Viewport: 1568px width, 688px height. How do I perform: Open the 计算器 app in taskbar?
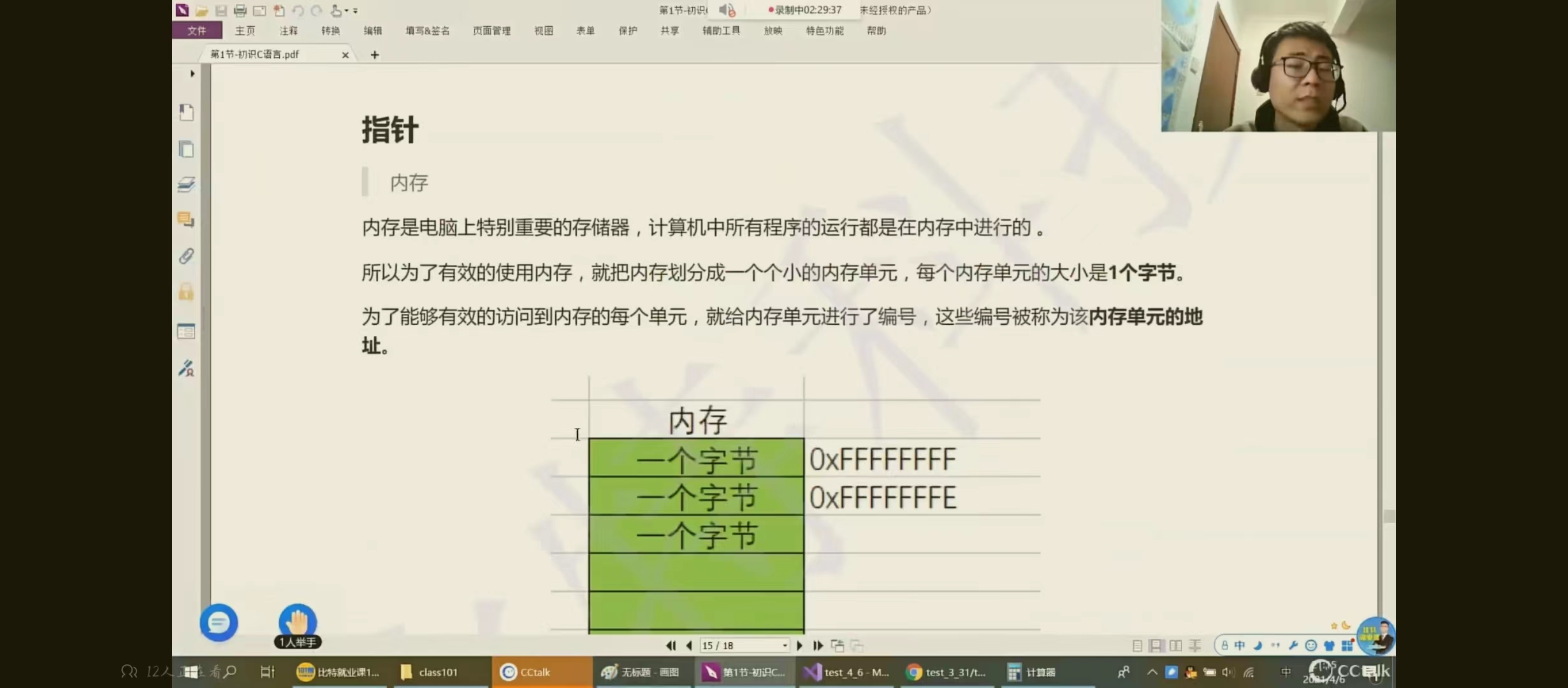coord(1031,672)
